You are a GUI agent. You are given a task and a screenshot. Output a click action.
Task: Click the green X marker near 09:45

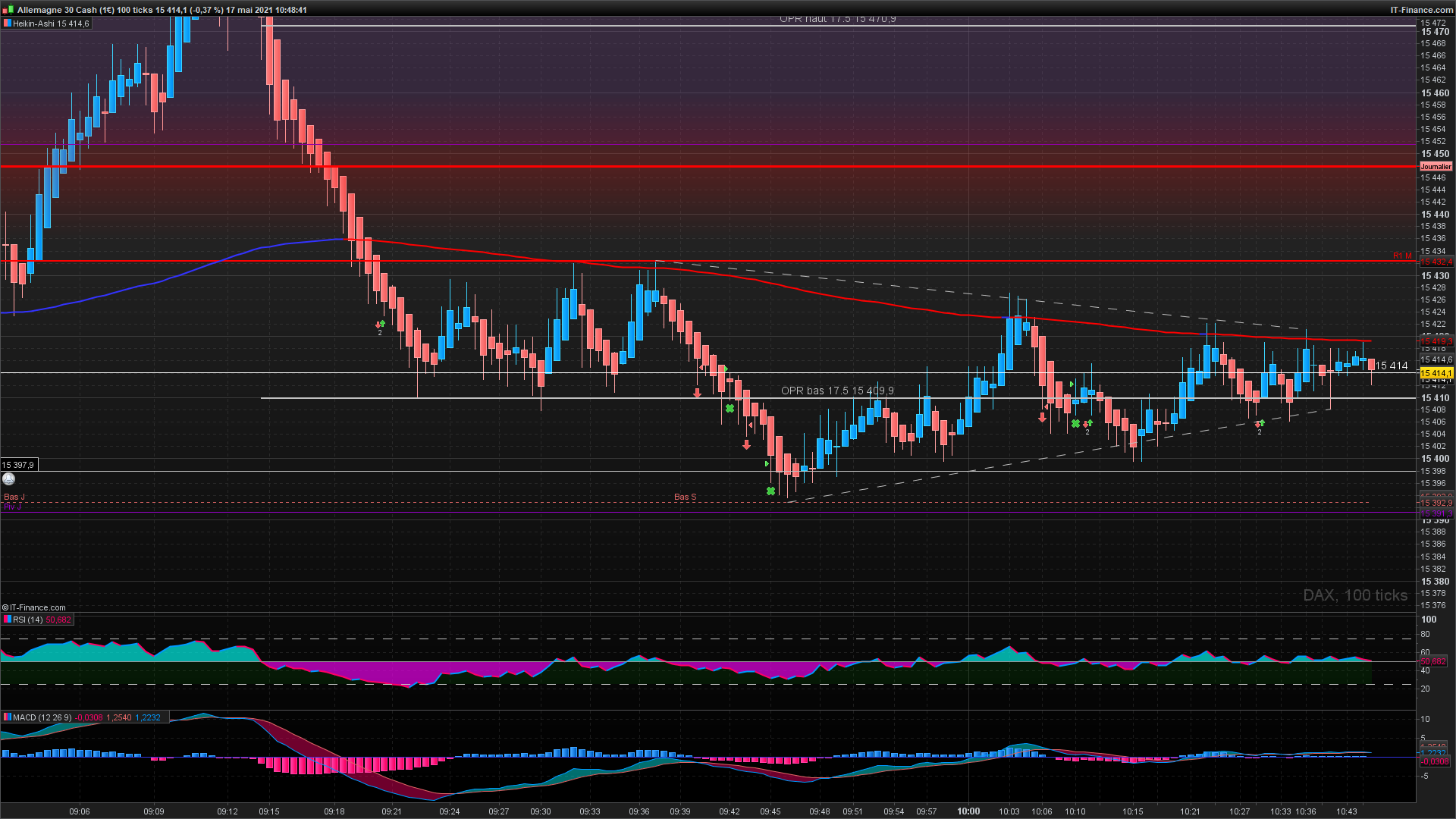pyautogui.click(x=770, y=491)
